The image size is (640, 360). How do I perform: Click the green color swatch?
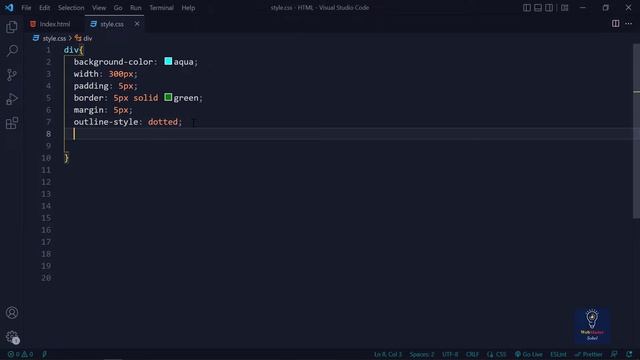click(168, 97)
